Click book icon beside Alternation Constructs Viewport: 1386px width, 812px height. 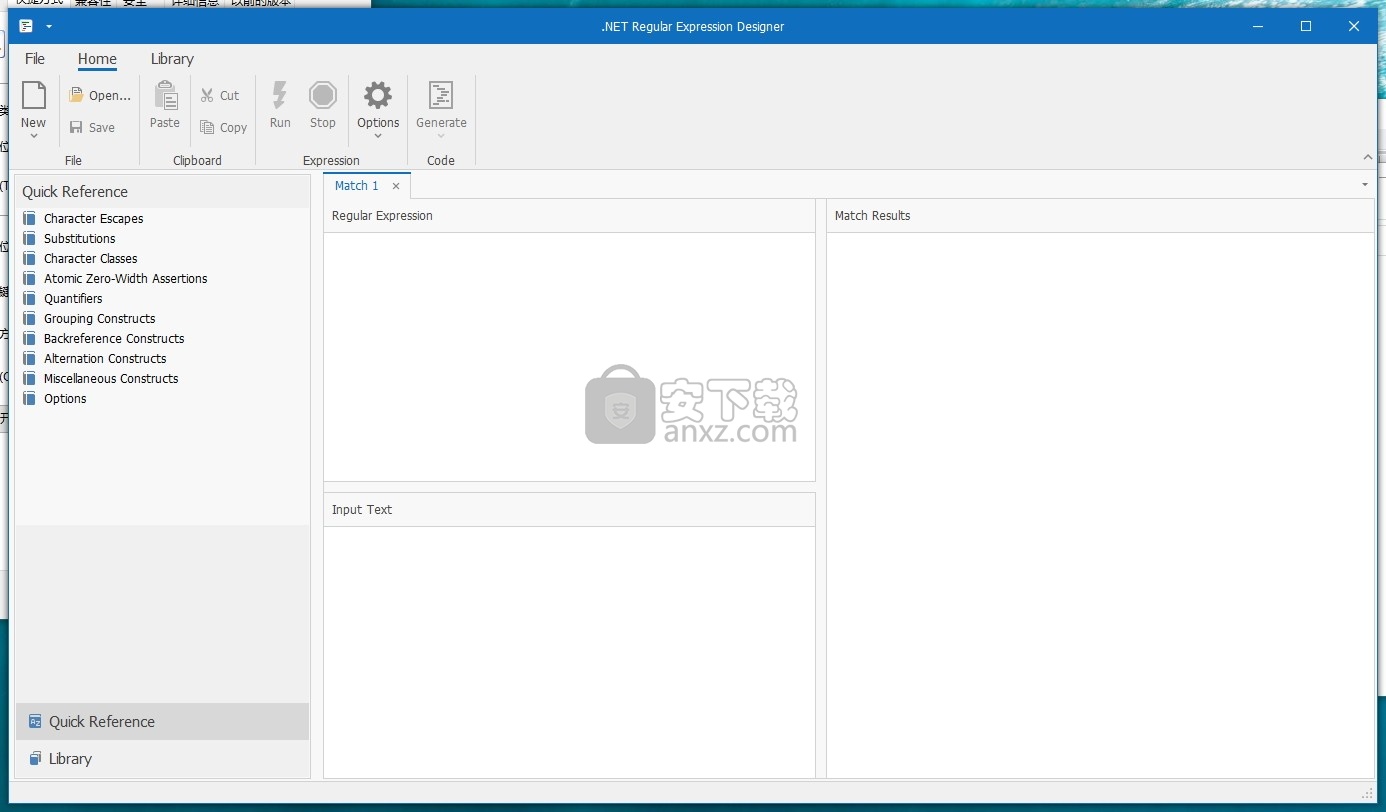[30, 358]
